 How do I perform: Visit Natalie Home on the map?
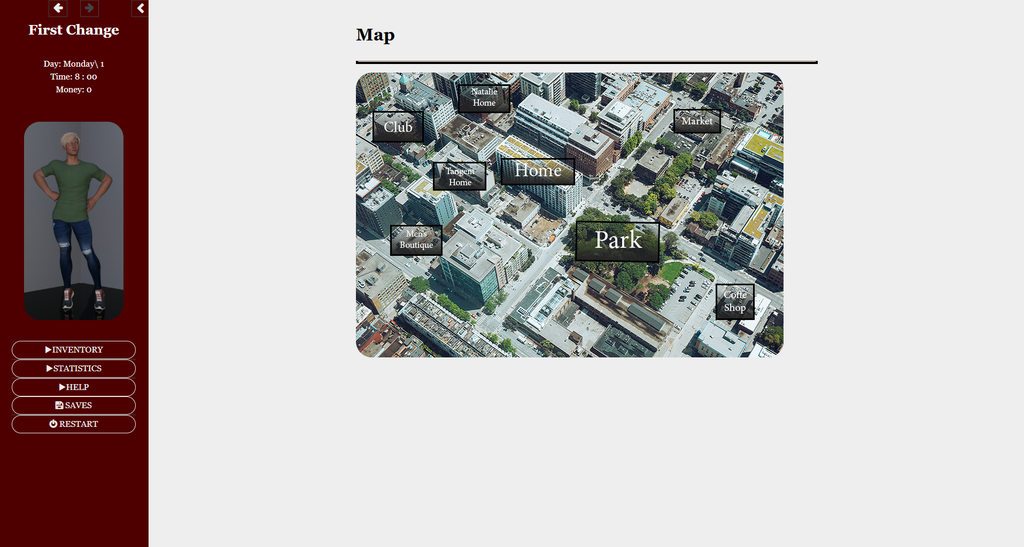[484, 98]
